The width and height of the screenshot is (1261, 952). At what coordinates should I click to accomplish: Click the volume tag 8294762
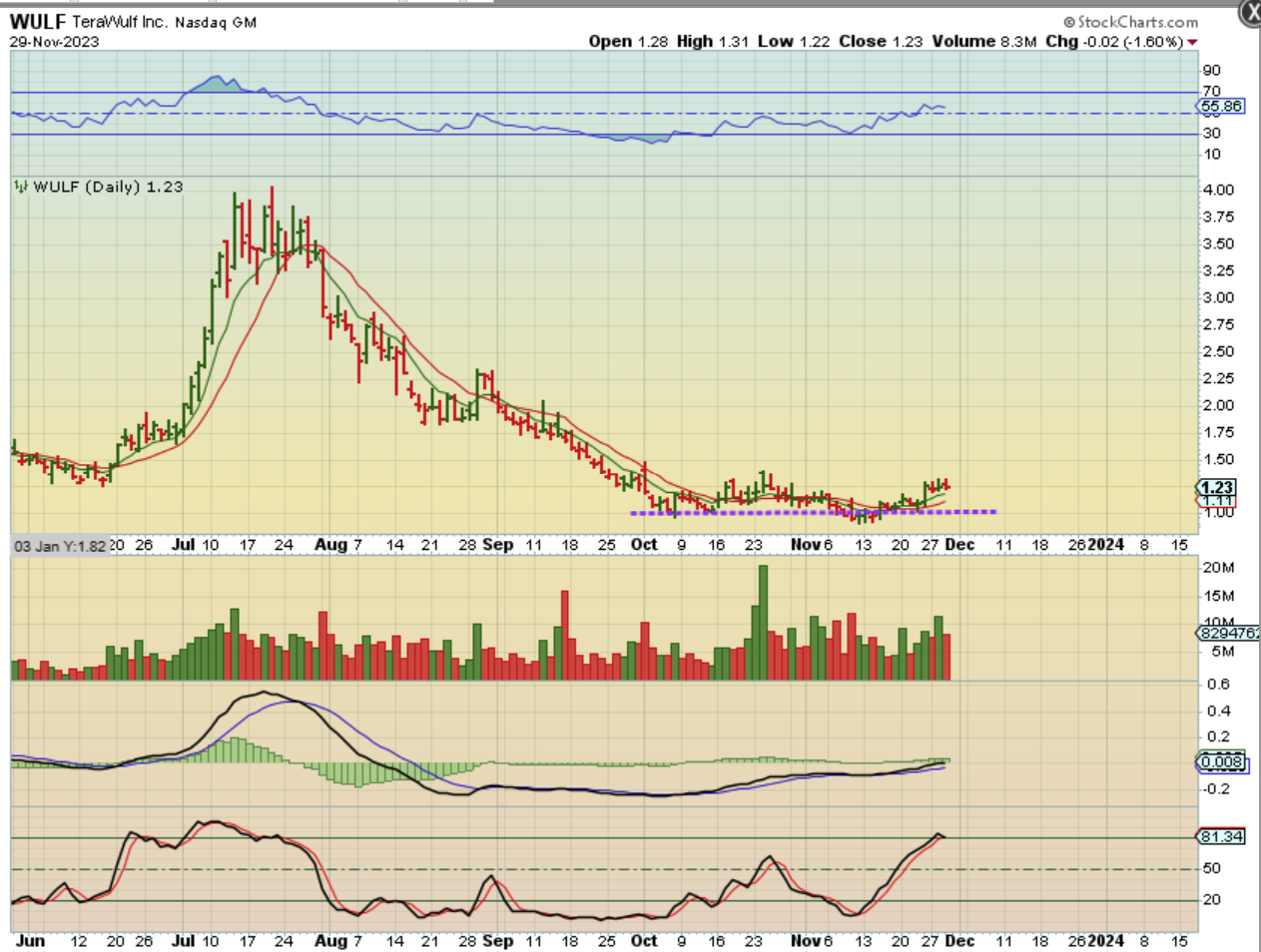(x=1228, y=633)
